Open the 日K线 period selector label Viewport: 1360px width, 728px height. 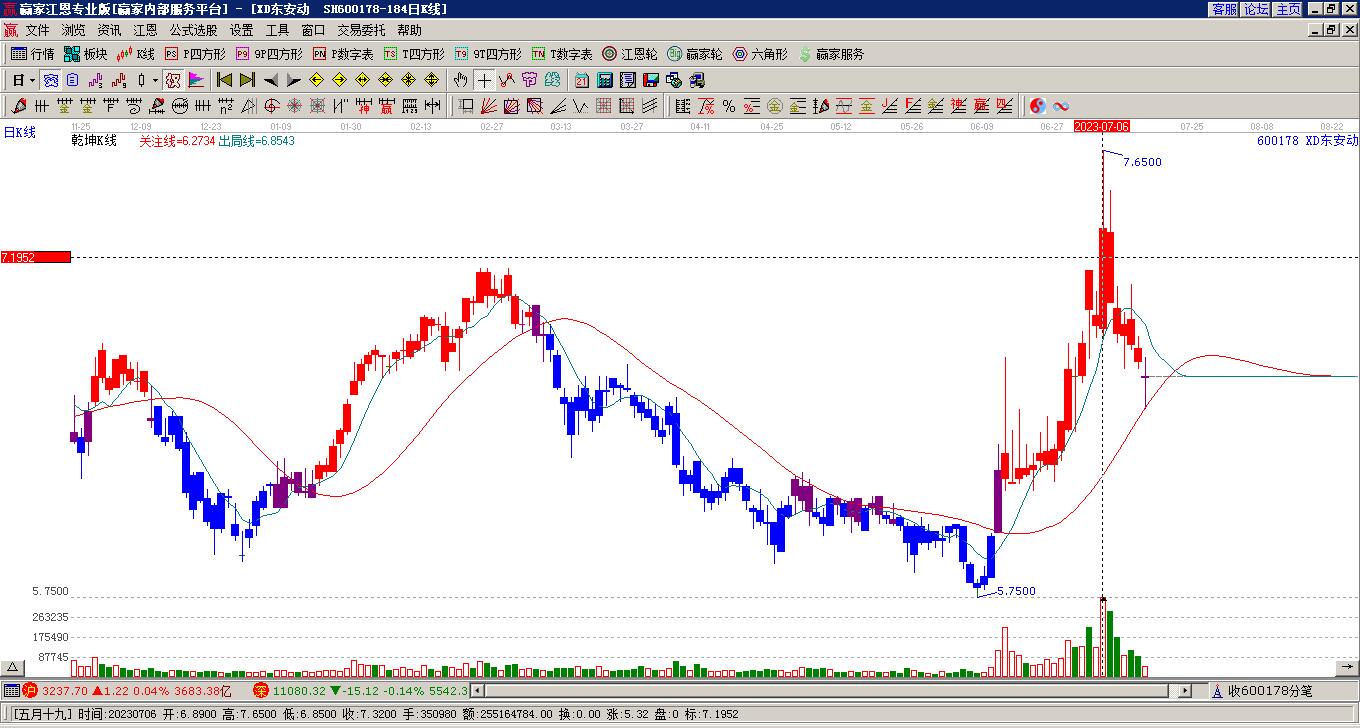[x=19, y=132]
